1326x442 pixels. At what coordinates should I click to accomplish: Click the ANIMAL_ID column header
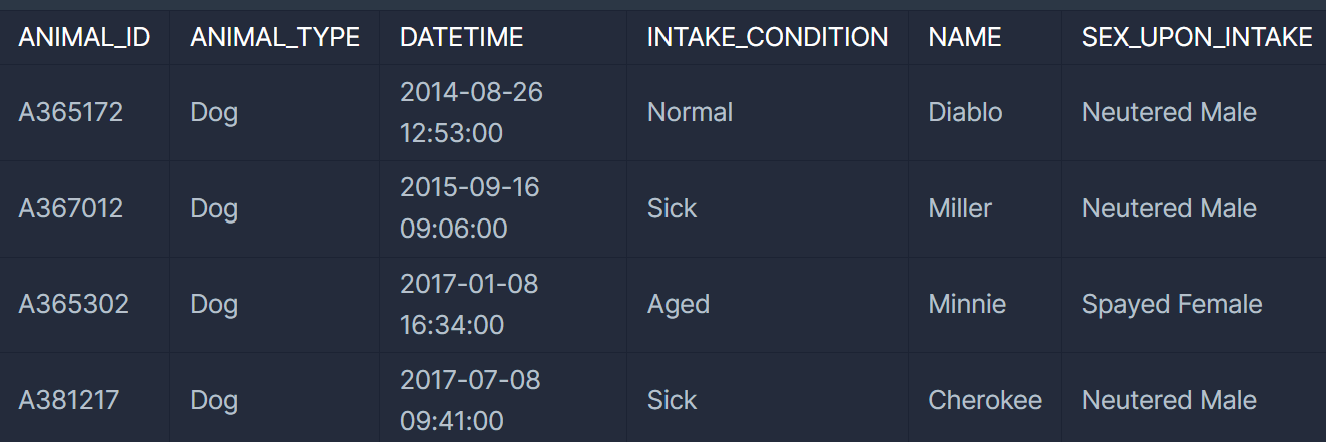[84, 38]
